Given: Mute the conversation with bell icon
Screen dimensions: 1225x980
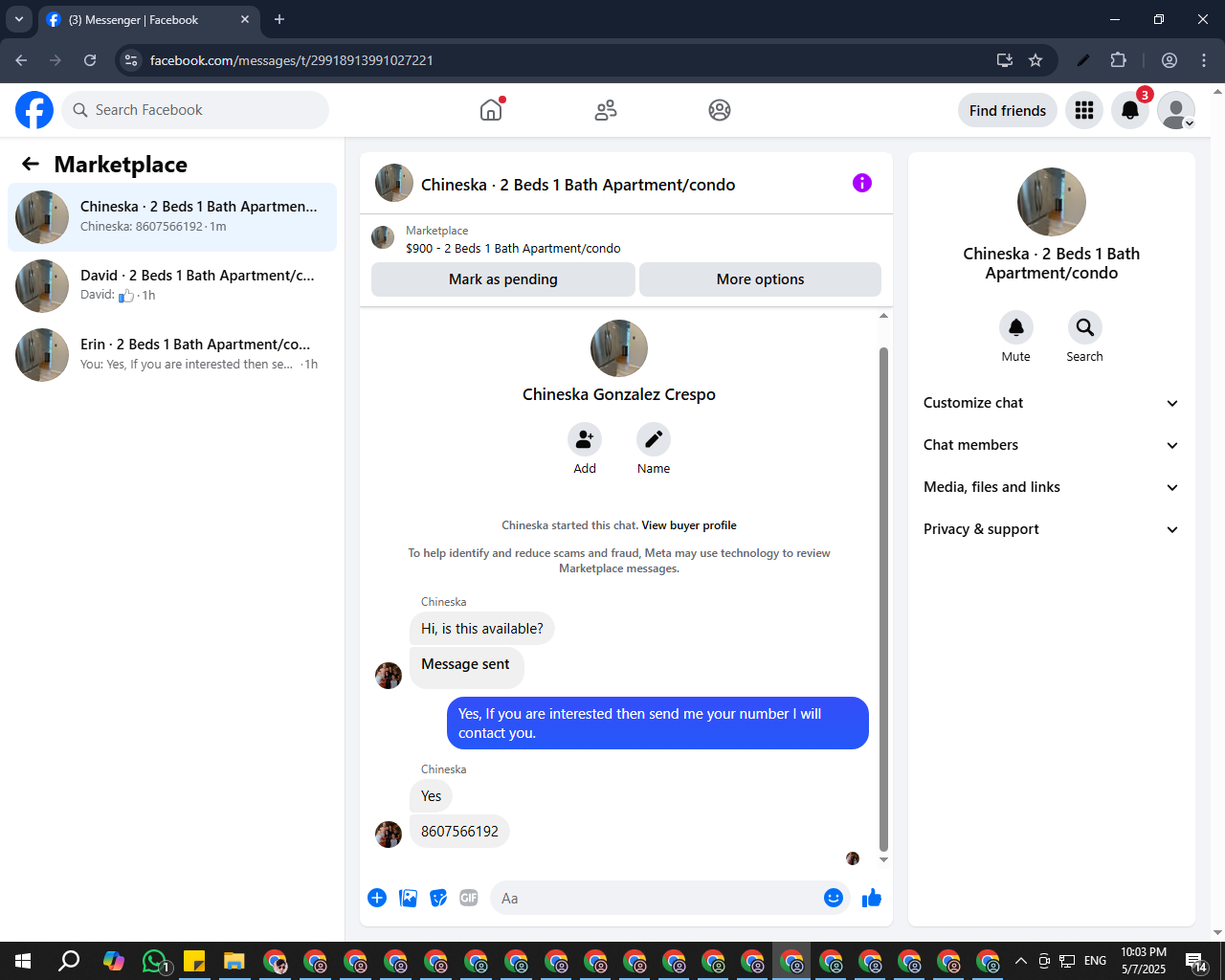Looking at the screenshot, I should pyautogui.click(x=1016, y=327).
